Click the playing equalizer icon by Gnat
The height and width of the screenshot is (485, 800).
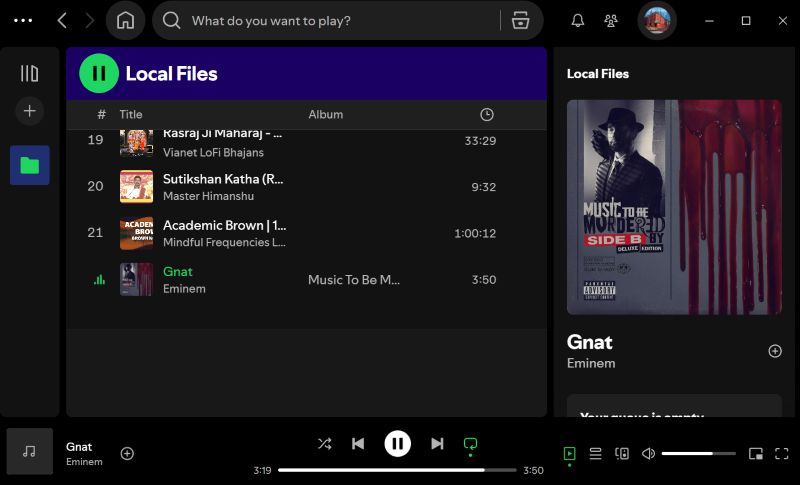click(99, 279)
